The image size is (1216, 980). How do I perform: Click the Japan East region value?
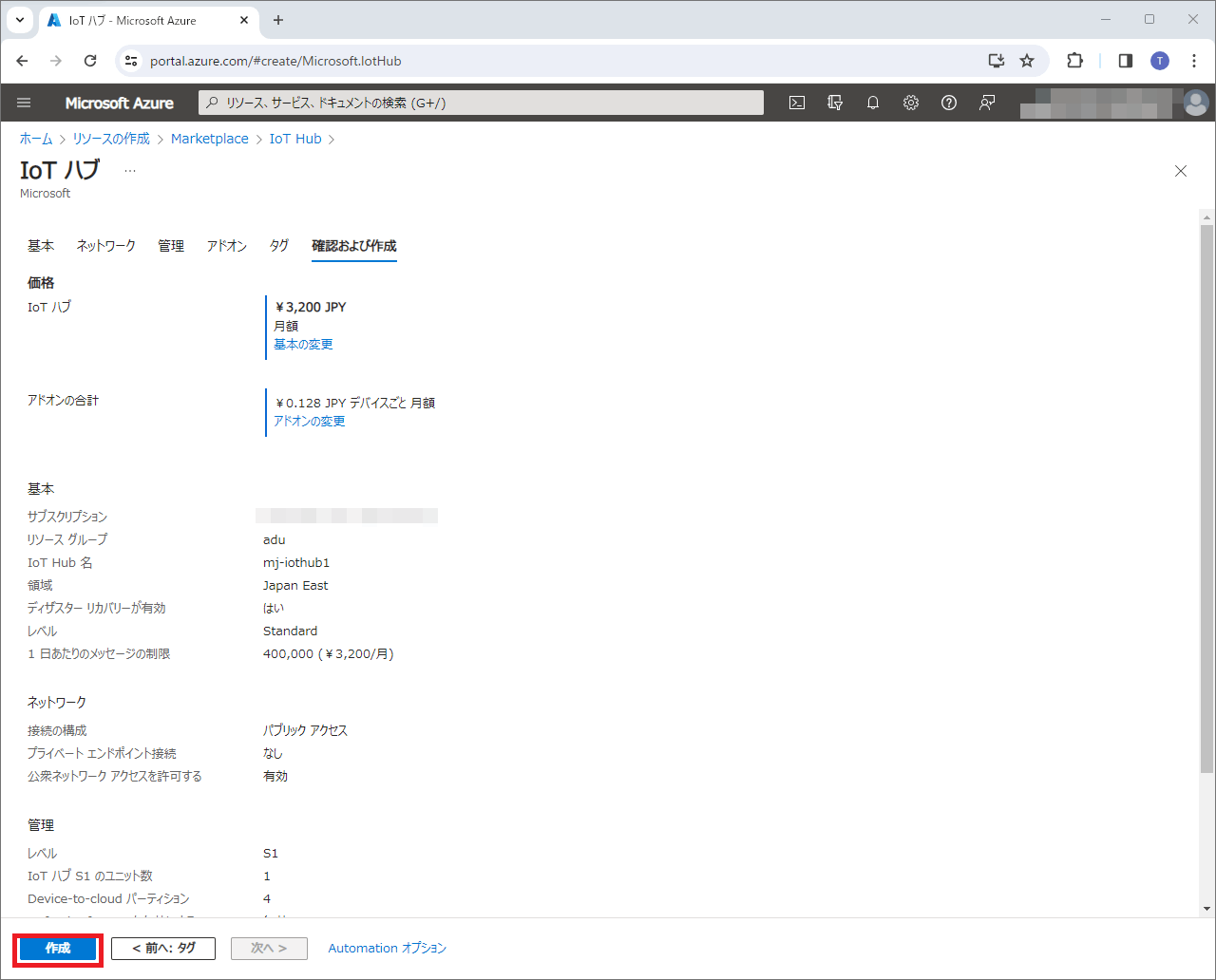pos(295,586)
